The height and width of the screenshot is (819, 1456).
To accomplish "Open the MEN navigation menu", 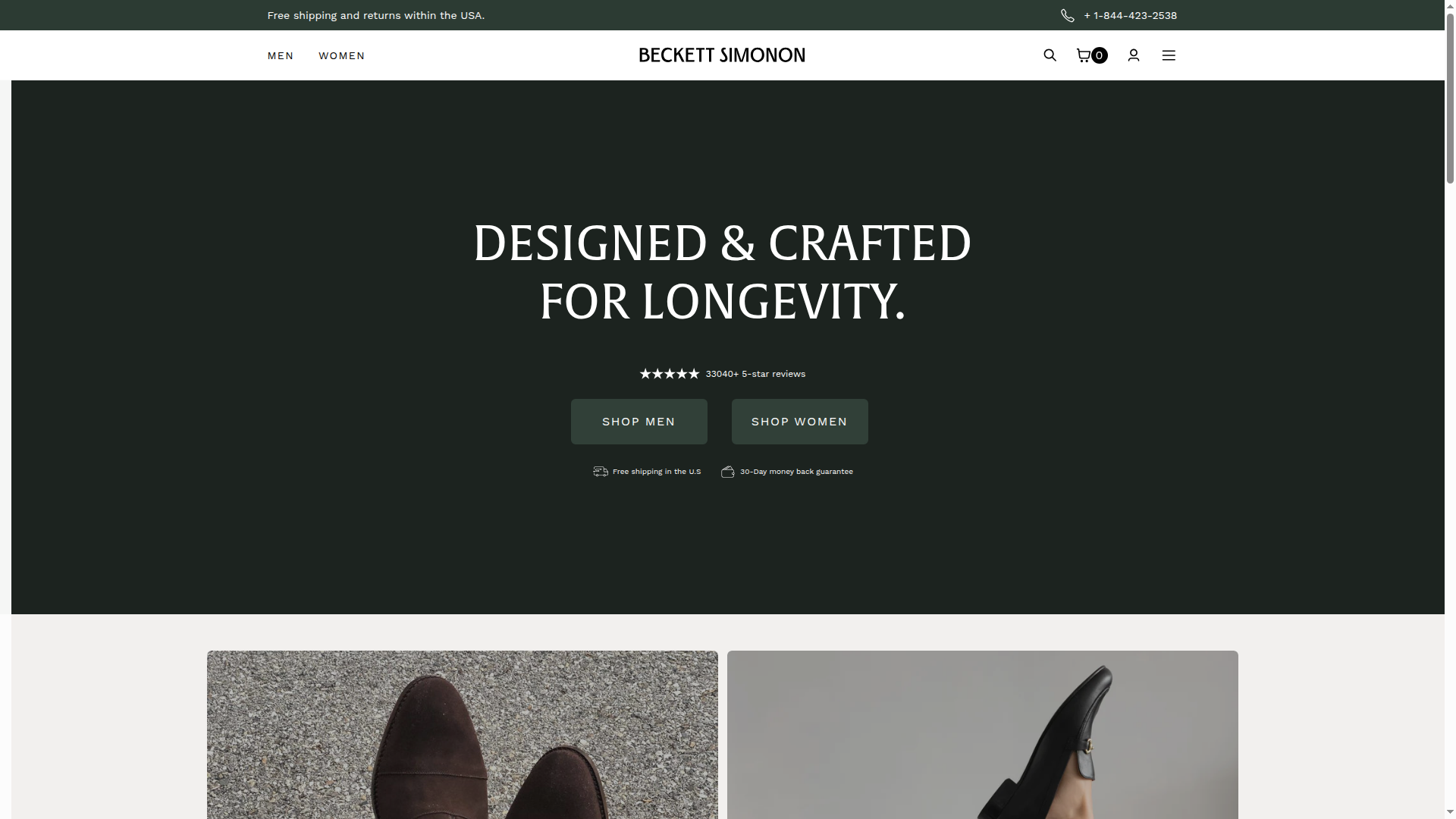I will click(281, 55).
